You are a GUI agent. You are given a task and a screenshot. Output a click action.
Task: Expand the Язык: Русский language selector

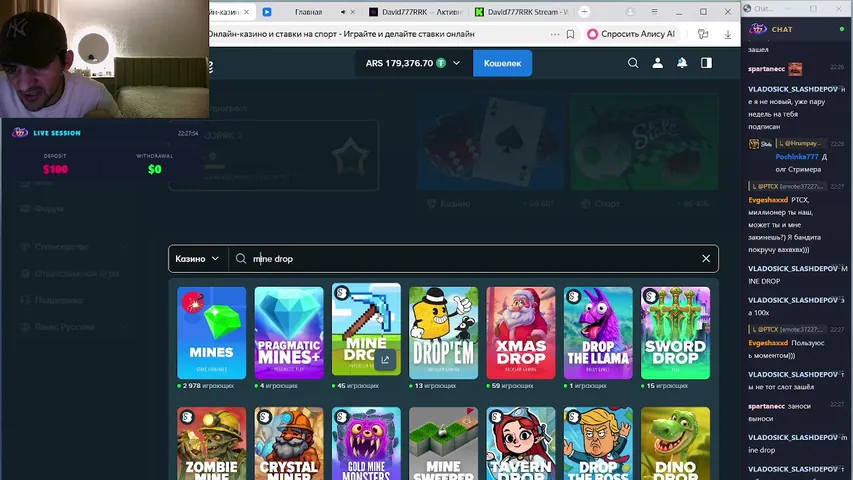(72, 327)
